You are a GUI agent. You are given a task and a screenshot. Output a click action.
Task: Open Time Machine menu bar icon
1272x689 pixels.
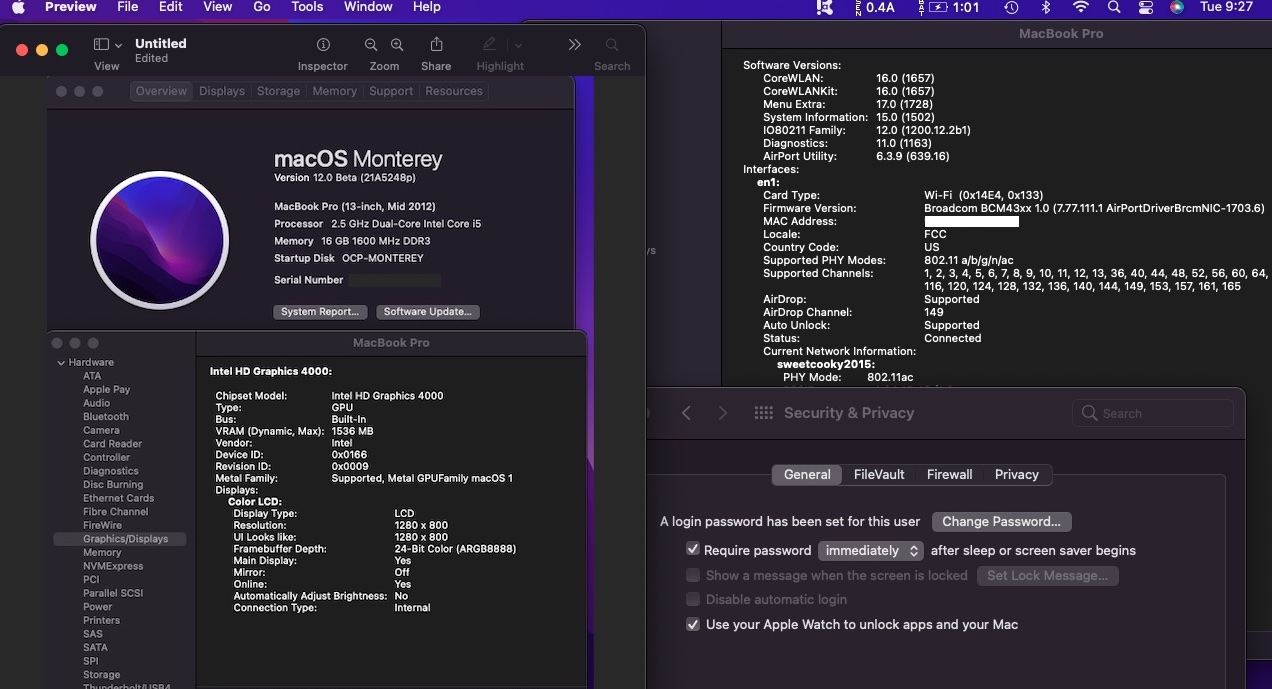[1011, 7]
